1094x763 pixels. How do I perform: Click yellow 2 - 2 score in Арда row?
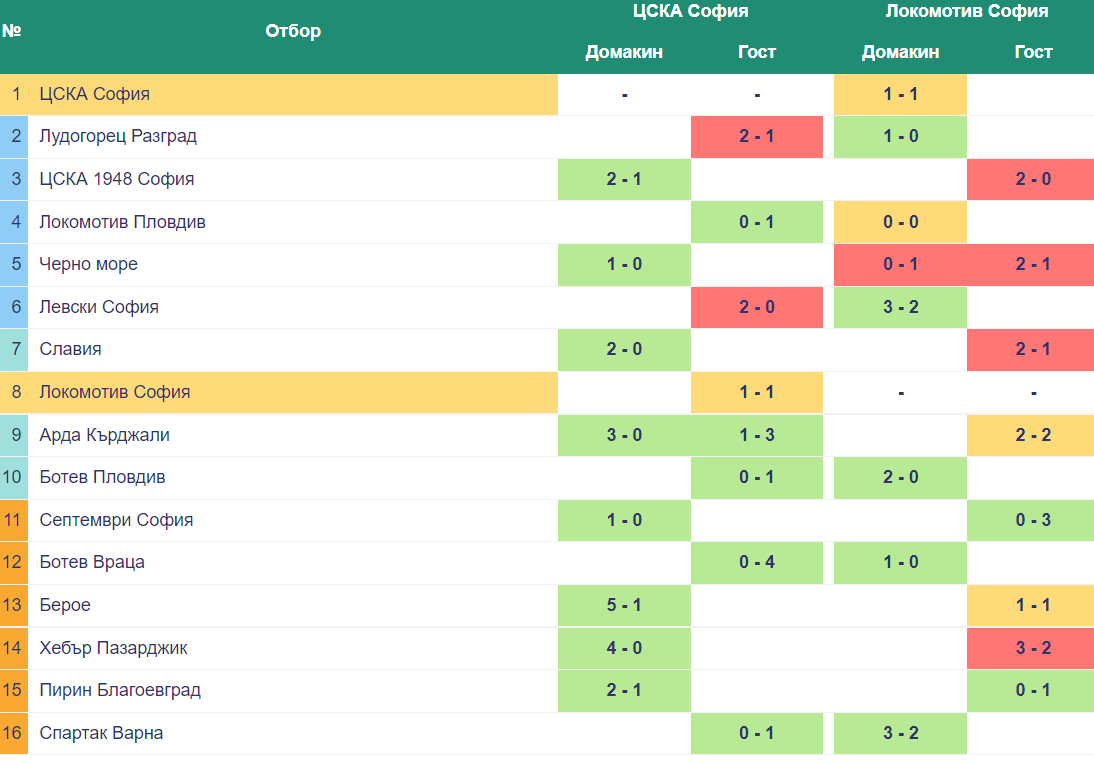coord(1031,435)
